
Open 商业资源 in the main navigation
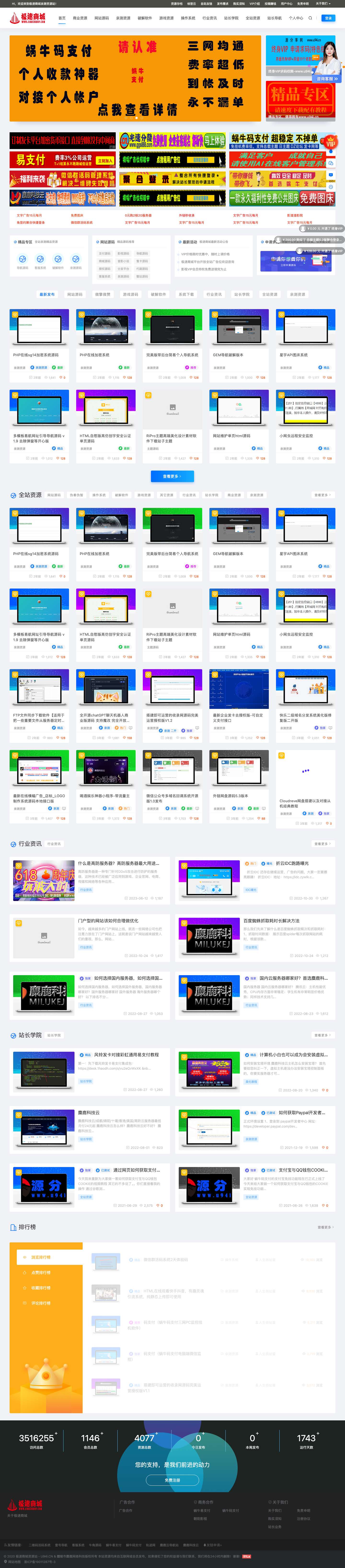[80, 18]
